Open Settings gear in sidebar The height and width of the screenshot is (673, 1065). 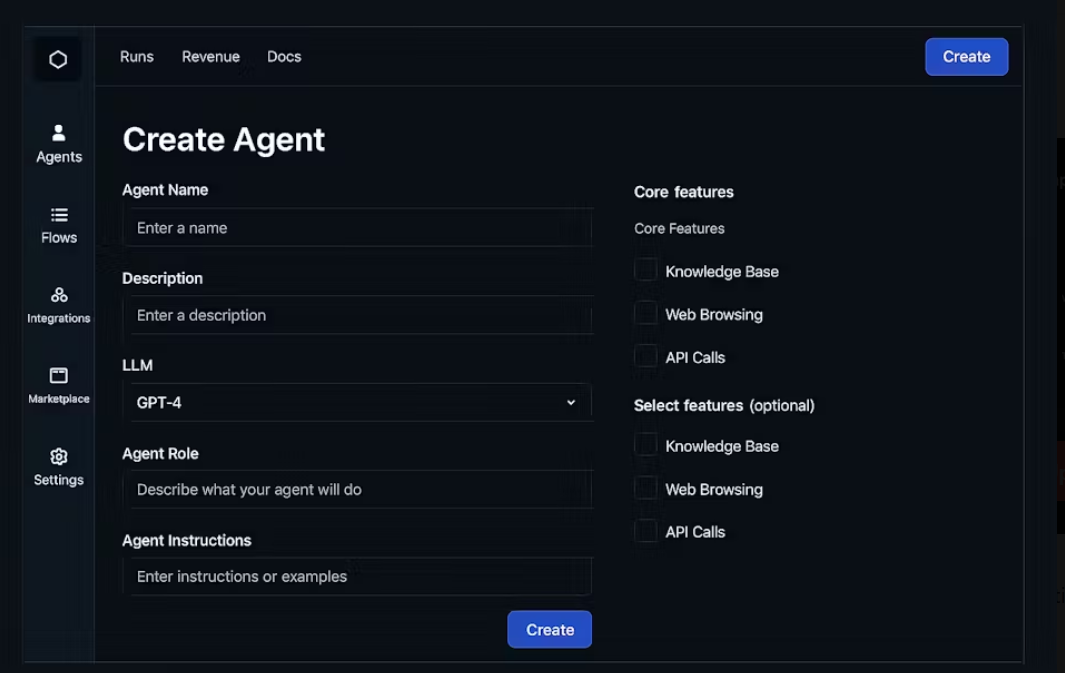[x=59, y=456]
